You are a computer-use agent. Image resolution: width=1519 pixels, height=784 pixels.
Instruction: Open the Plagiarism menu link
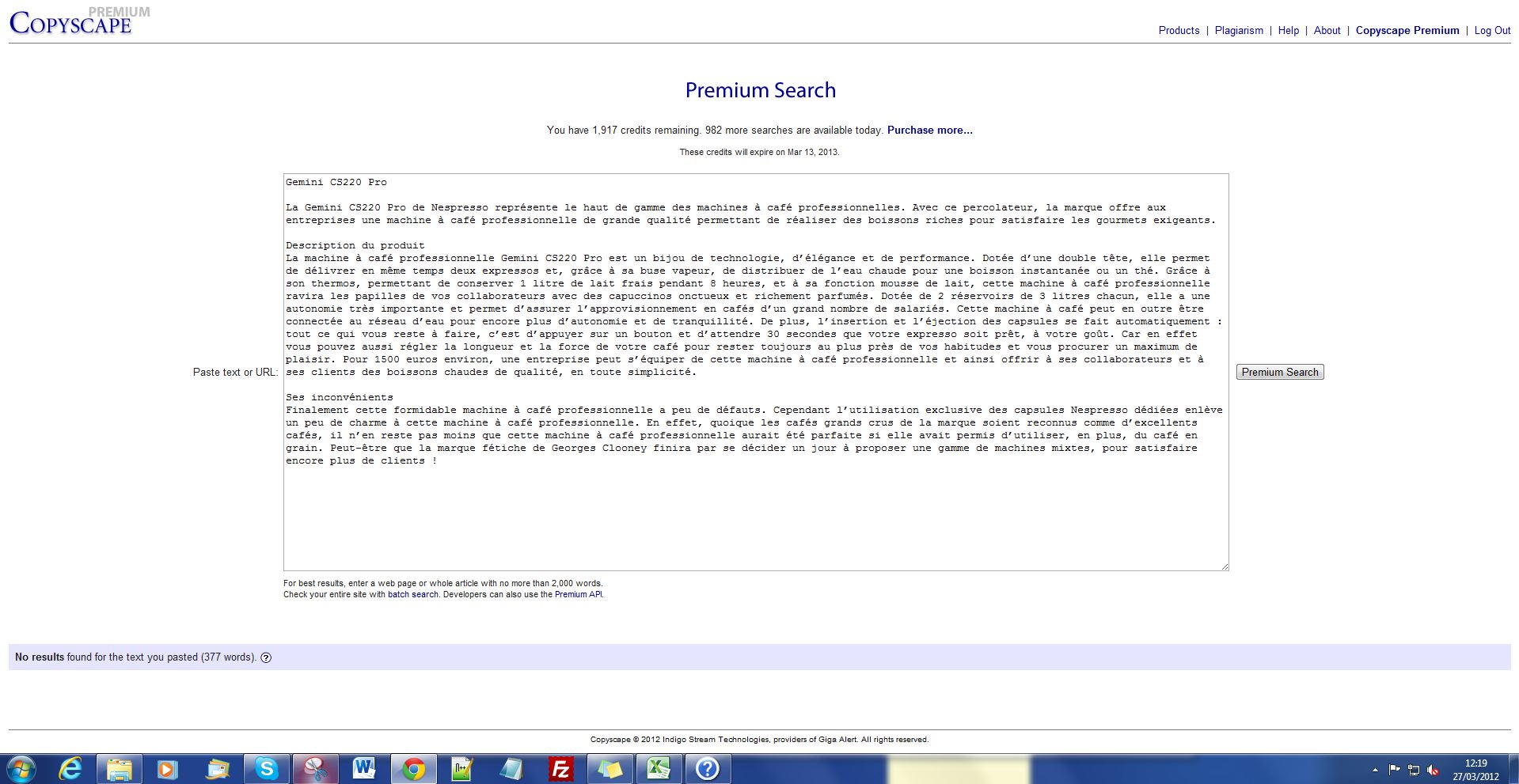pyautogui.click(x=1239, y=30)
